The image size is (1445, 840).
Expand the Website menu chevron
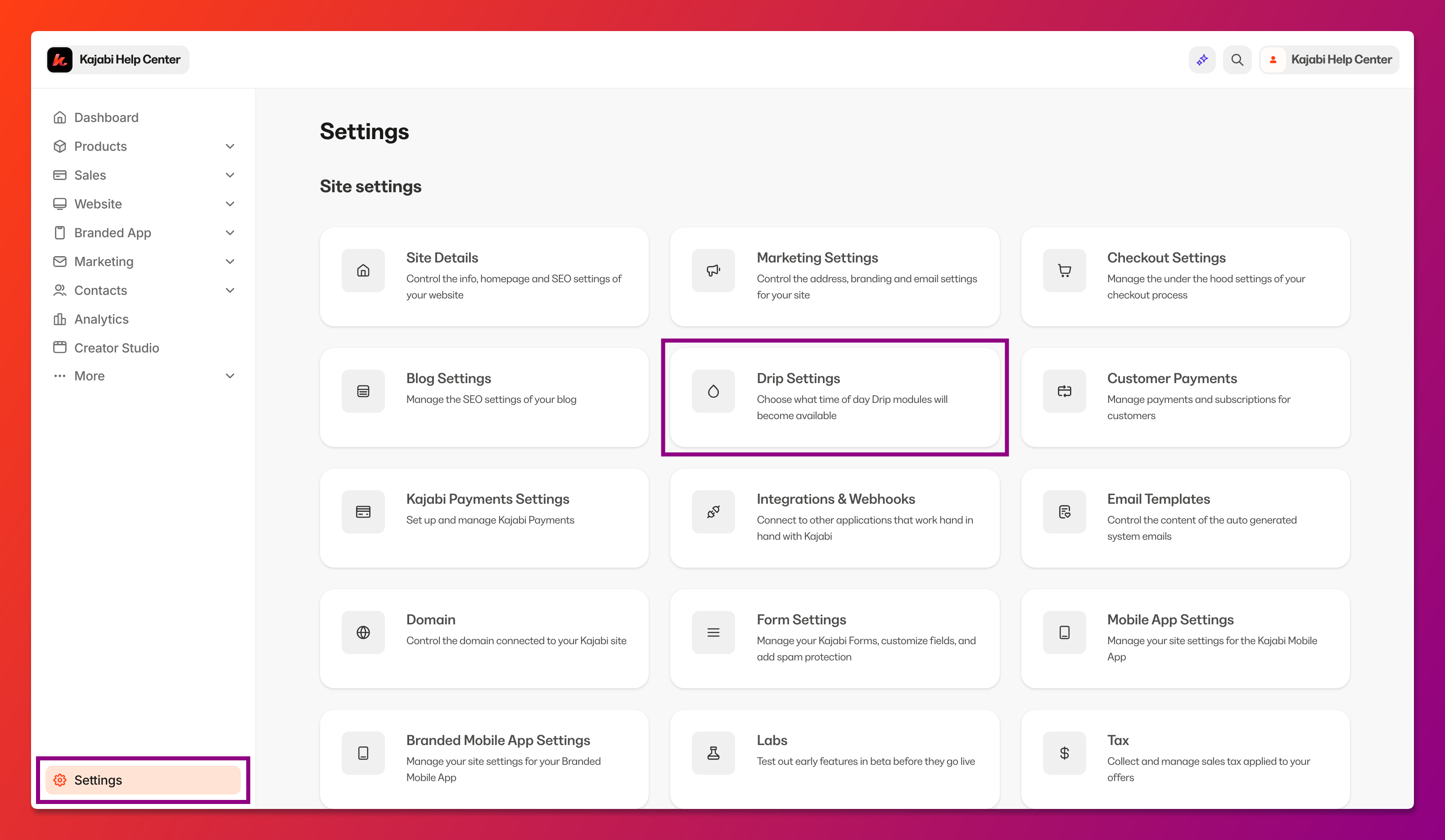pos(230,204)
